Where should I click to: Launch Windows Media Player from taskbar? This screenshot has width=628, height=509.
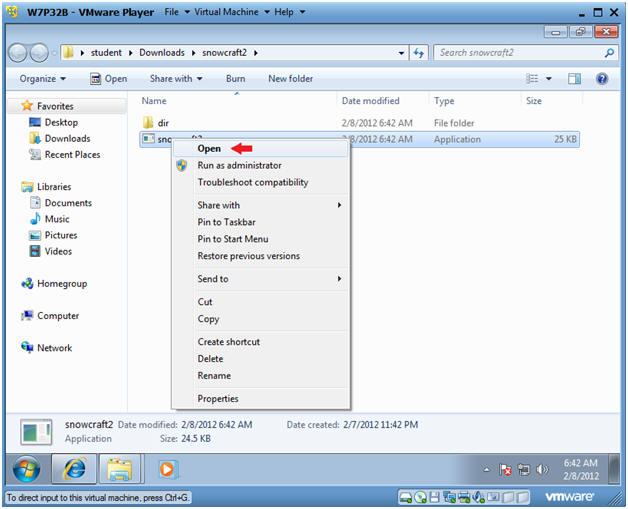(x=167, y=469)
